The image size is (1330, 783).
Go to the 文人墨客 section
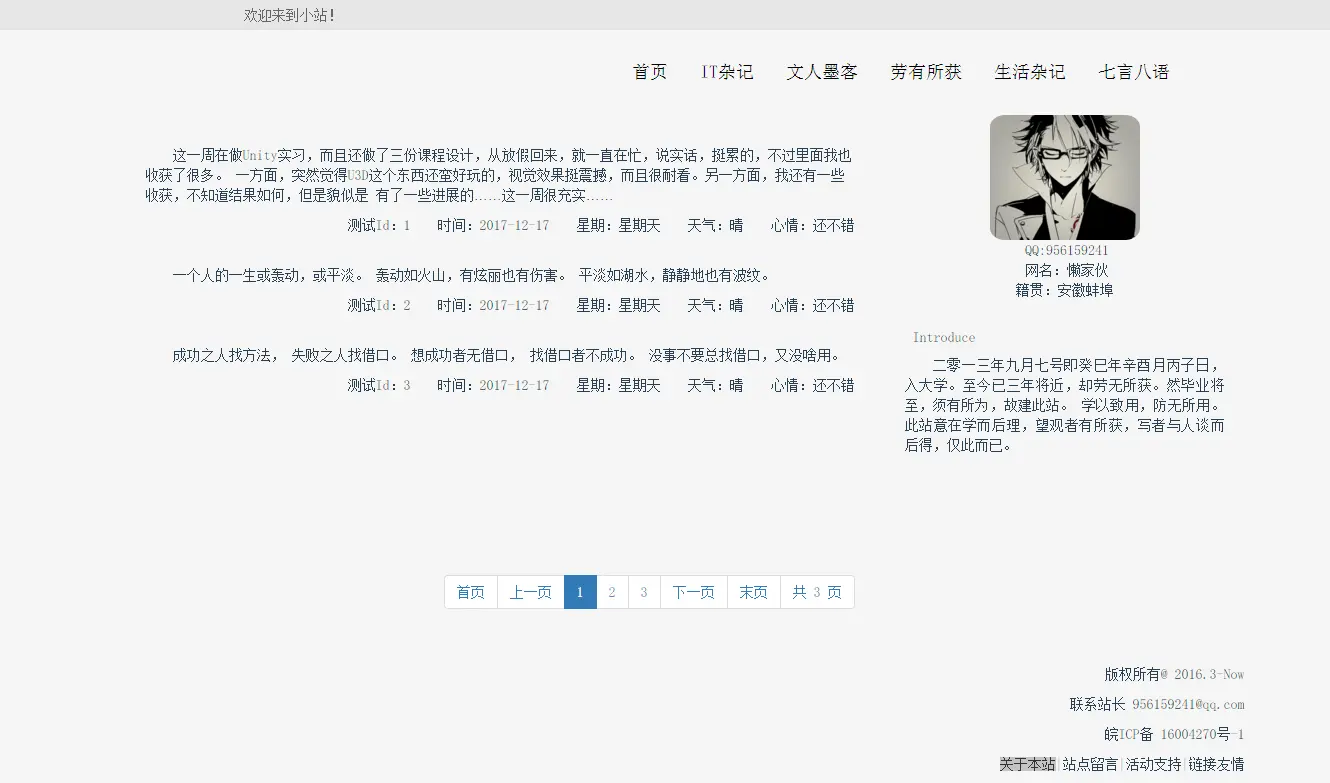pos(822,72)
